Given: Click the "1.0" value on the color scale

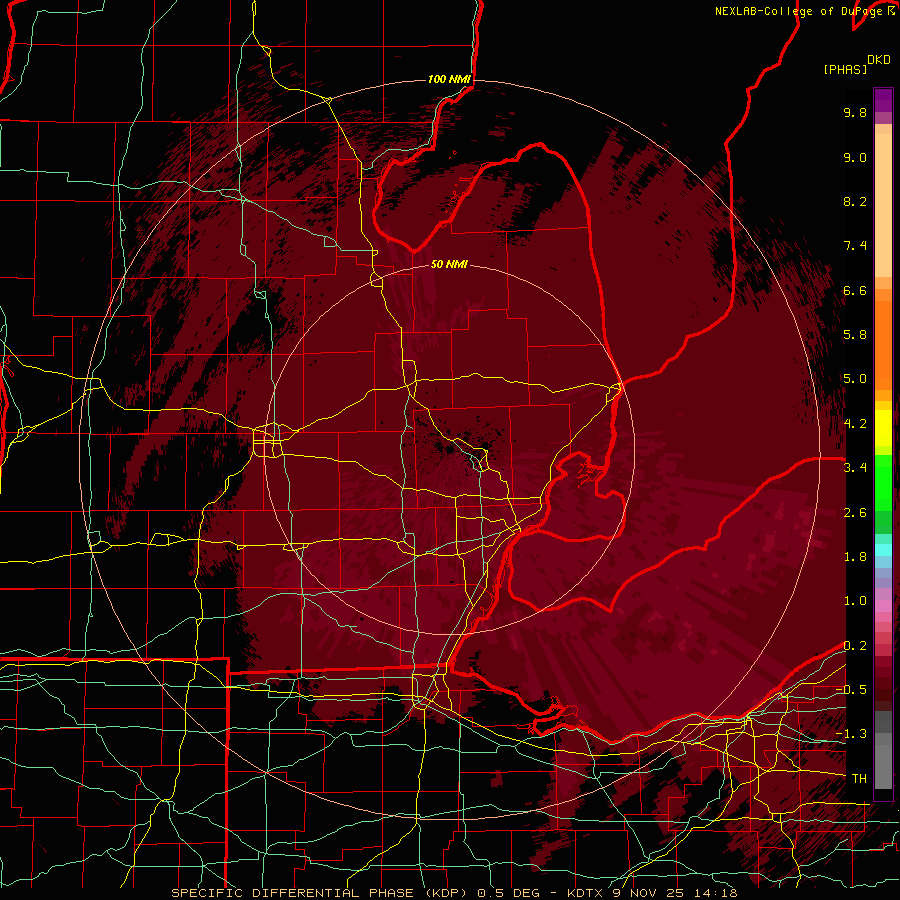Looking at the screenshot, I should [x=855, y=601].
